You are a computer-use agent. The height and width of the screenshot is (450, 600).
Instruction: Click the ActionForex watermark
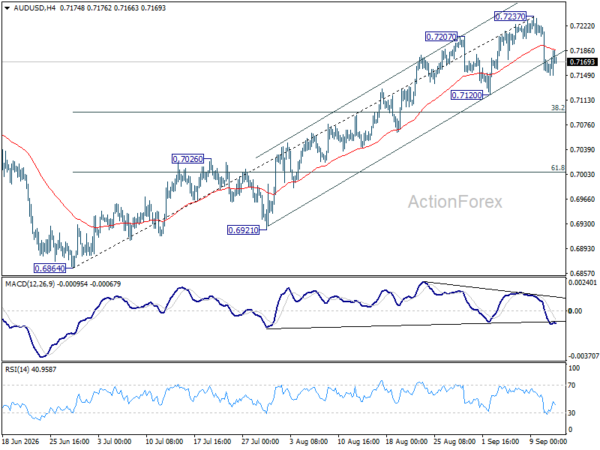point(455,202)
